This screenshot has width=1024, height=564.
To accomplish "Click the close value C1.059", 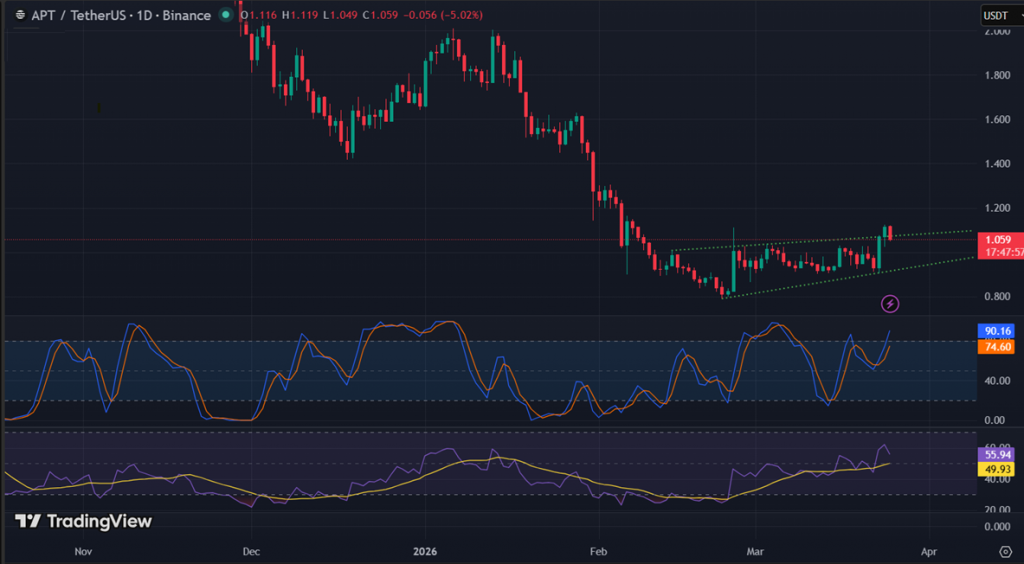I will (381, 15).
